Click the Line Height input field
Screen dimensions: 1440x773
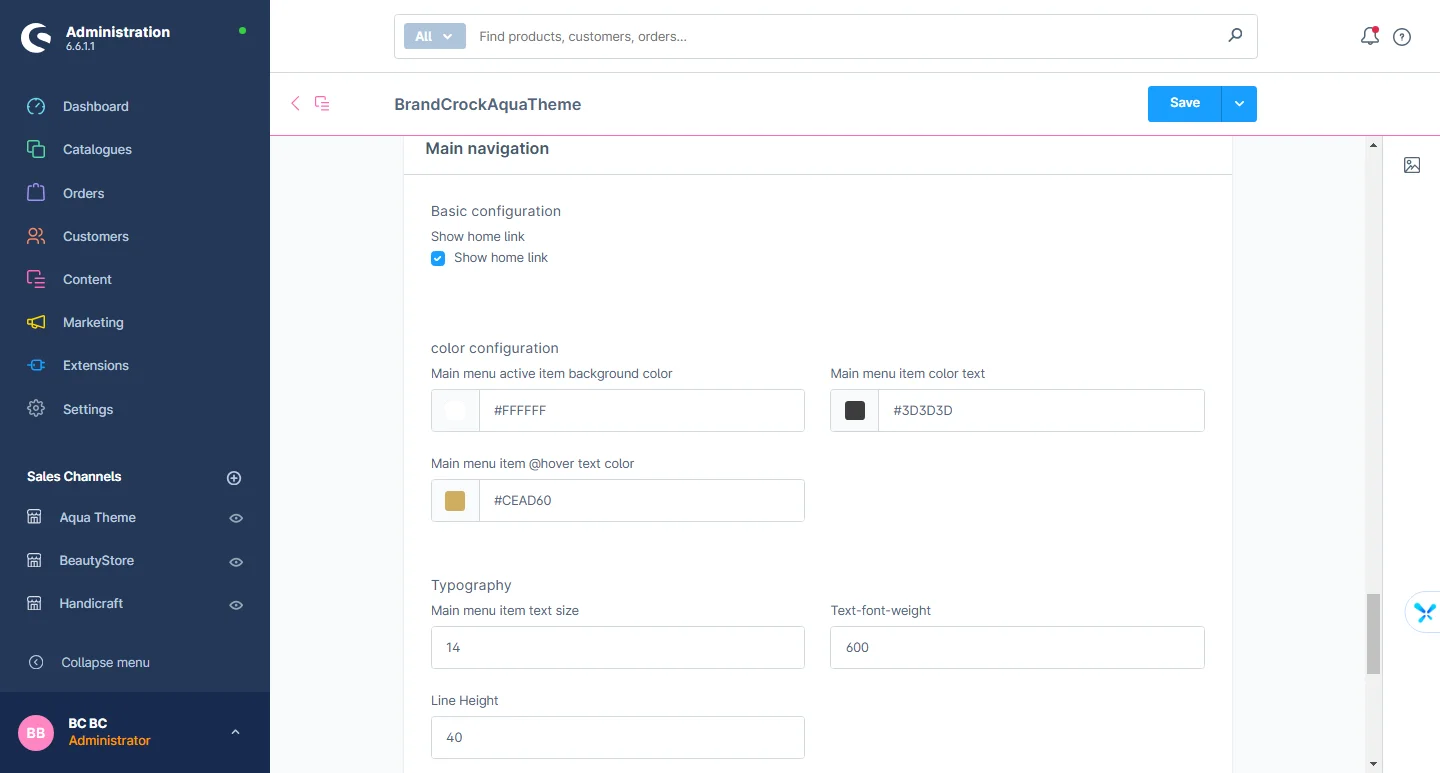tap(617, 737)
